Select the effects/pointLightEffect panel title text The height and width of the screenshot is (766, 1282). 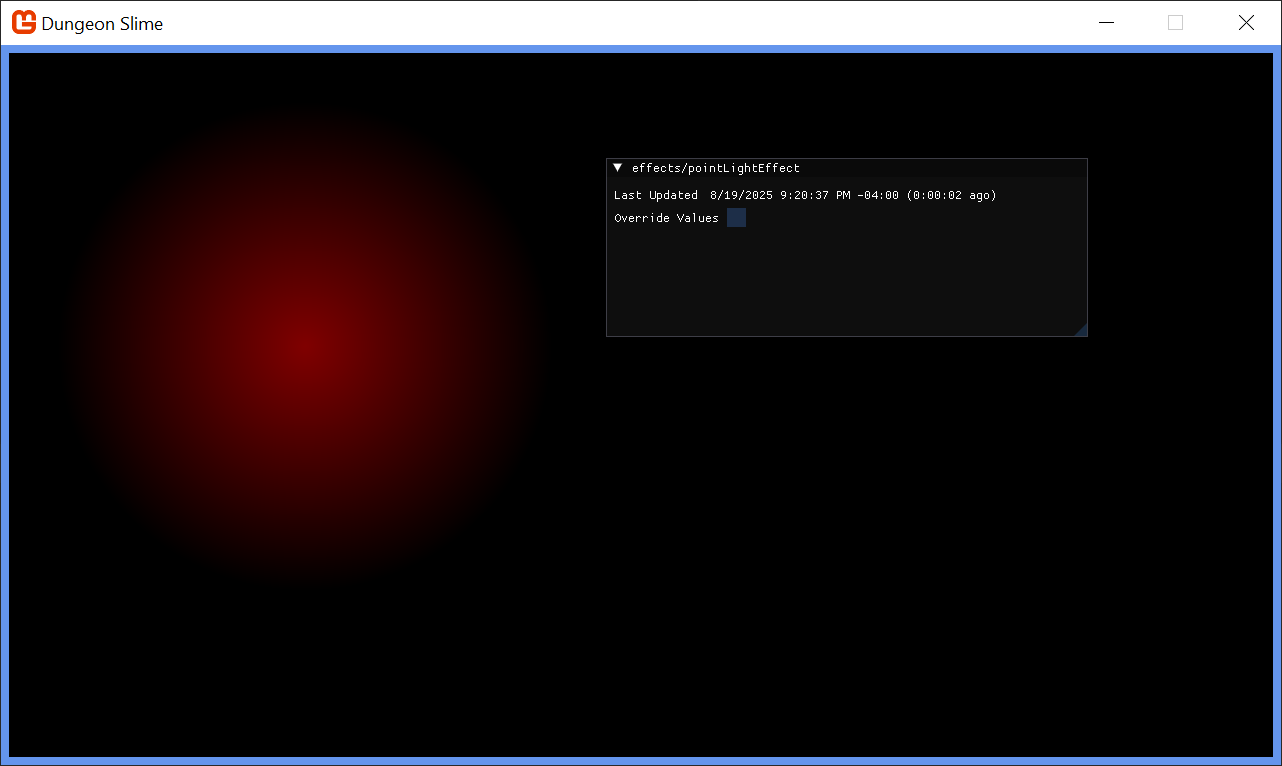[715, 168]
